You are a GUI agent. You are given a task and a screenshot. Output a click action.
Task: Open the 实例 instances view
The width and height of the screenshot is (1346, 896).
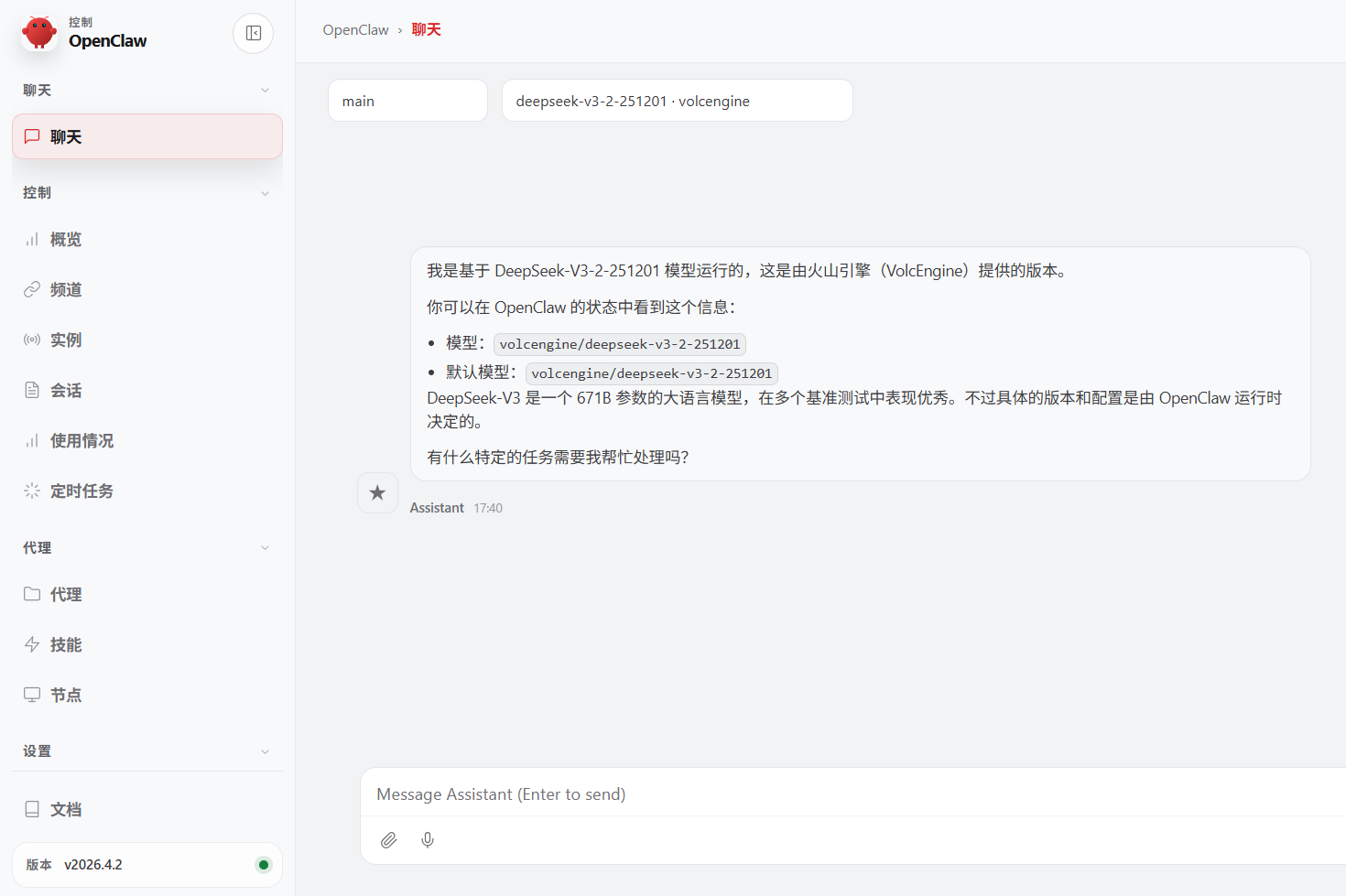(65, 340)
